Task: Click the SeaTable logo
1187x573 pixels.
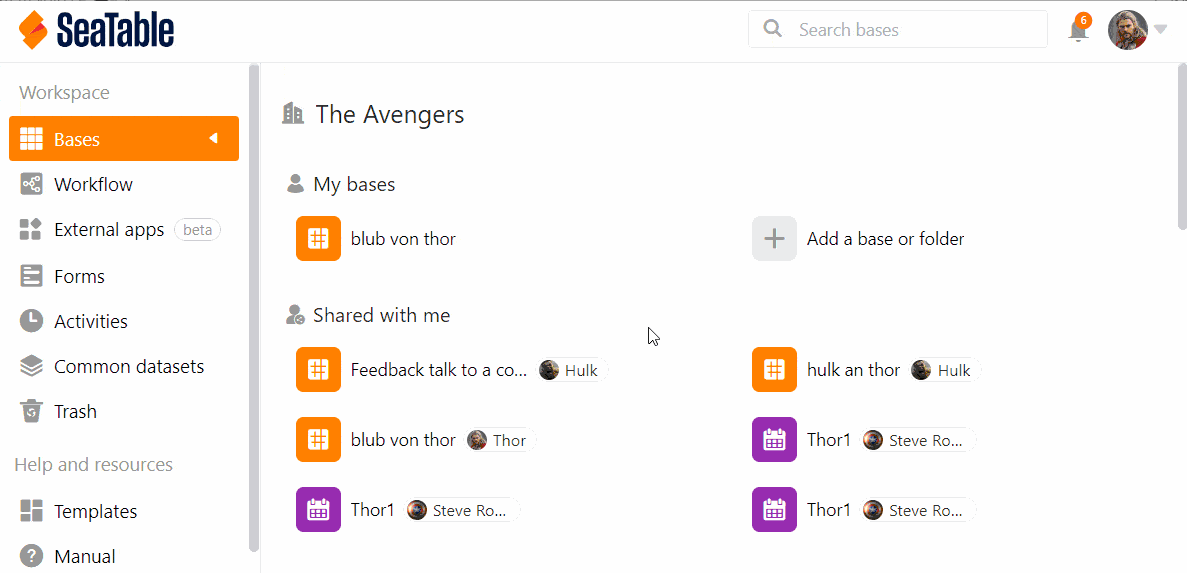Action: coord(96,30)
